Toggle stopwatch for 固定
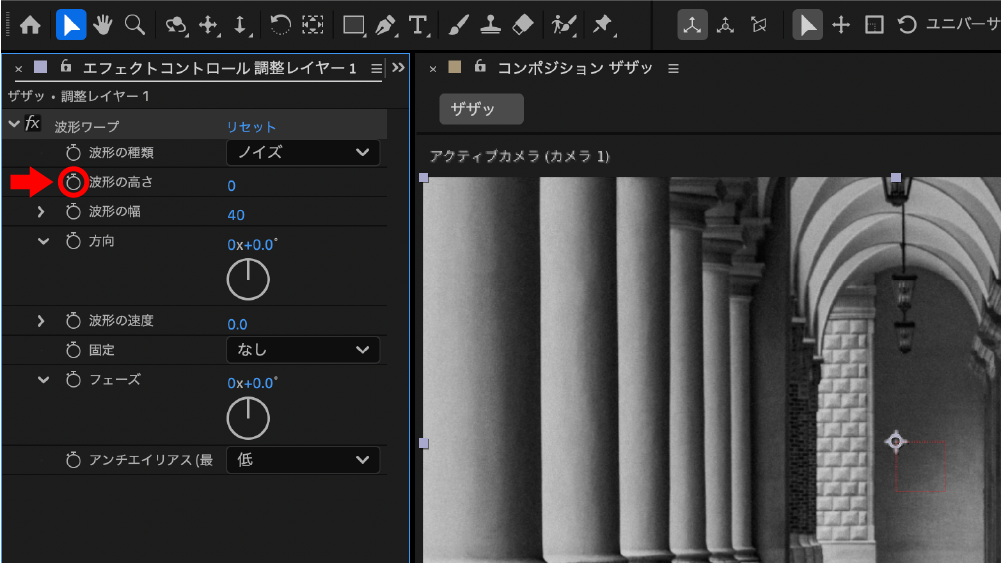The height and width of the screenshot is (563, 1001). (x=73, y=350)
